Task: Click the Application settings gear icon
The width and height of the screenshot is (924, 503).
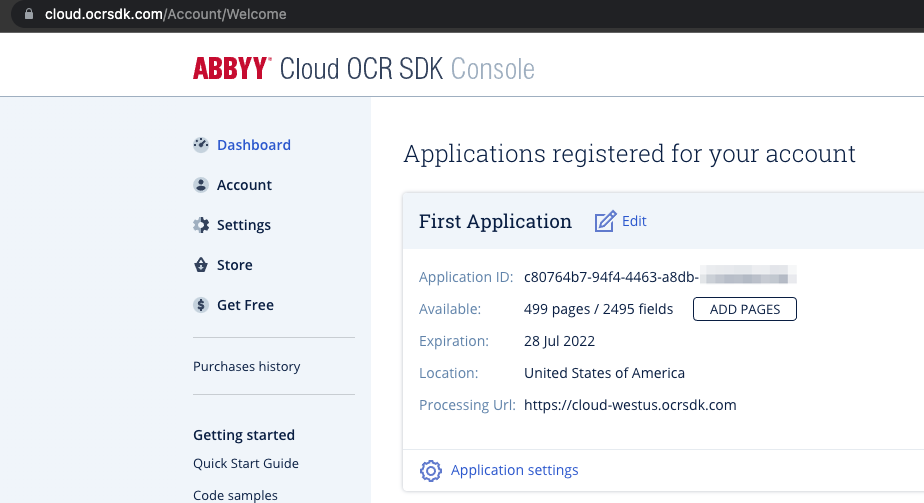Action: click(431, 470)
